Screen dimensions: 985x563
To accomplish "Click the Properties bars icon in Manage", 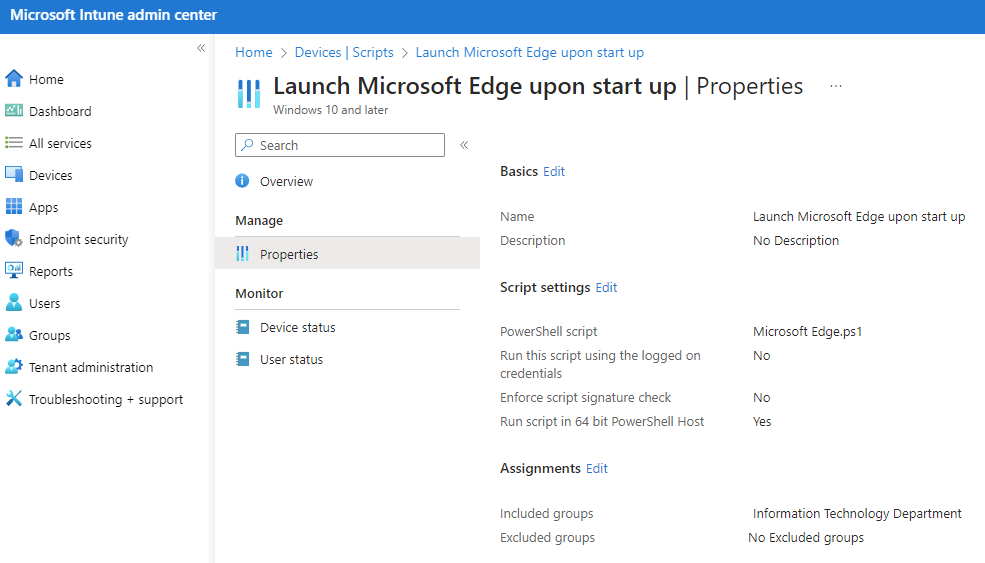I will [x=242, y=254].
